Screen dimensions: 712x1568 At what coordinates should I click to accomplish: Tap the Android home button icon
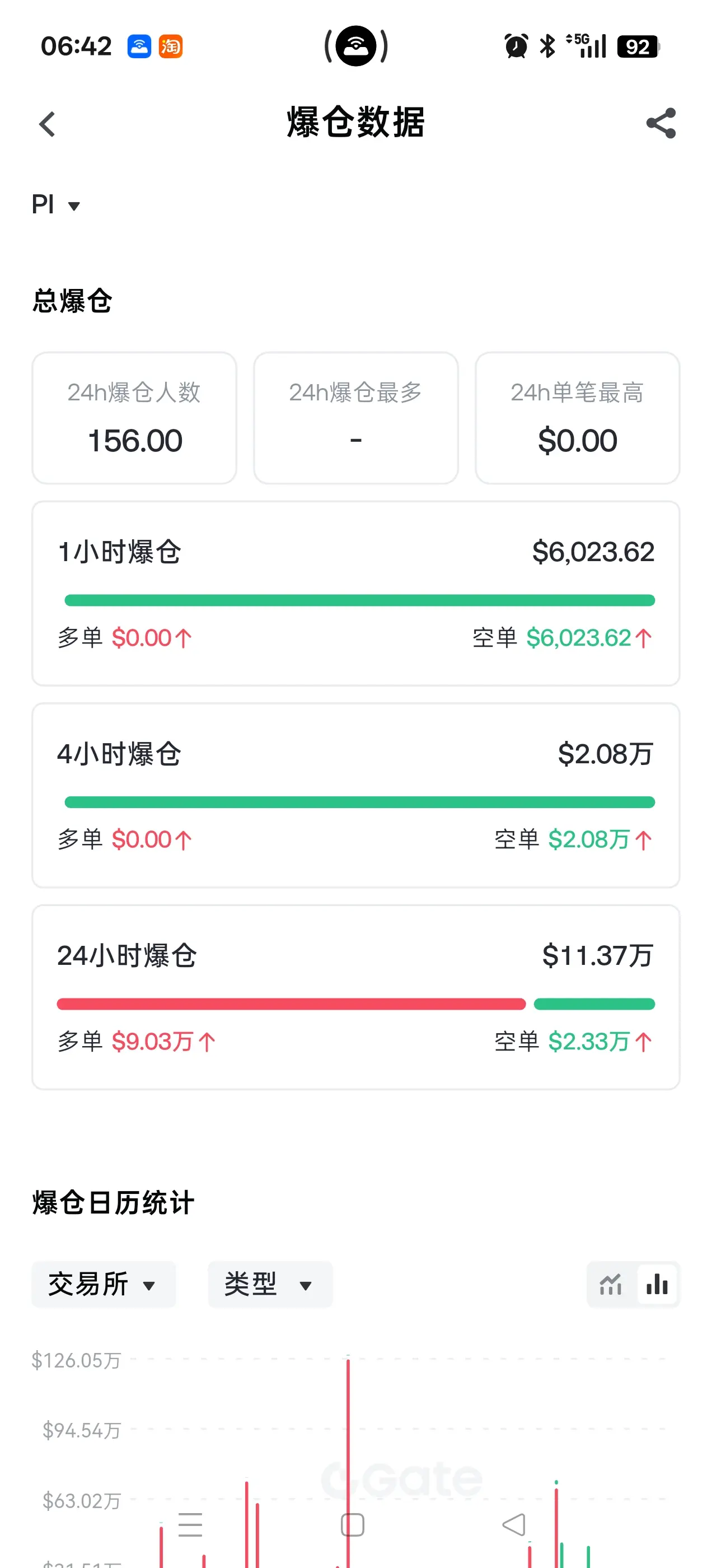[x=352, y=1524]
